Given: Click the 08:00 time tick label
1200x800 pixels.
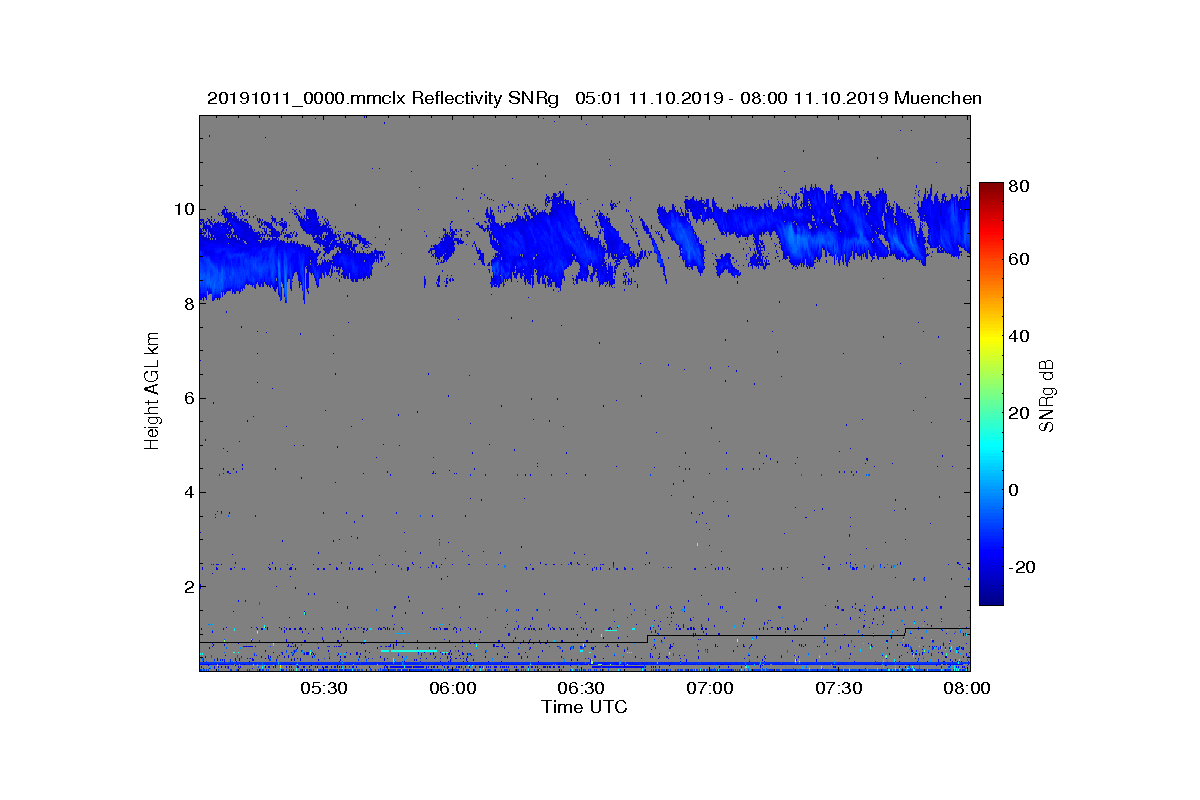Looking at the screenshot, I should coord(966,689).
